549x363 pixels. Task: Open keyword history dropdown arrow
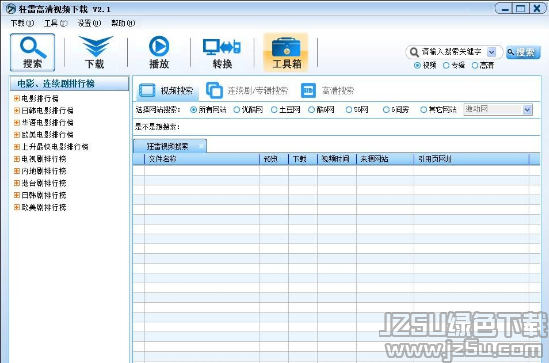tap(492, 52)
